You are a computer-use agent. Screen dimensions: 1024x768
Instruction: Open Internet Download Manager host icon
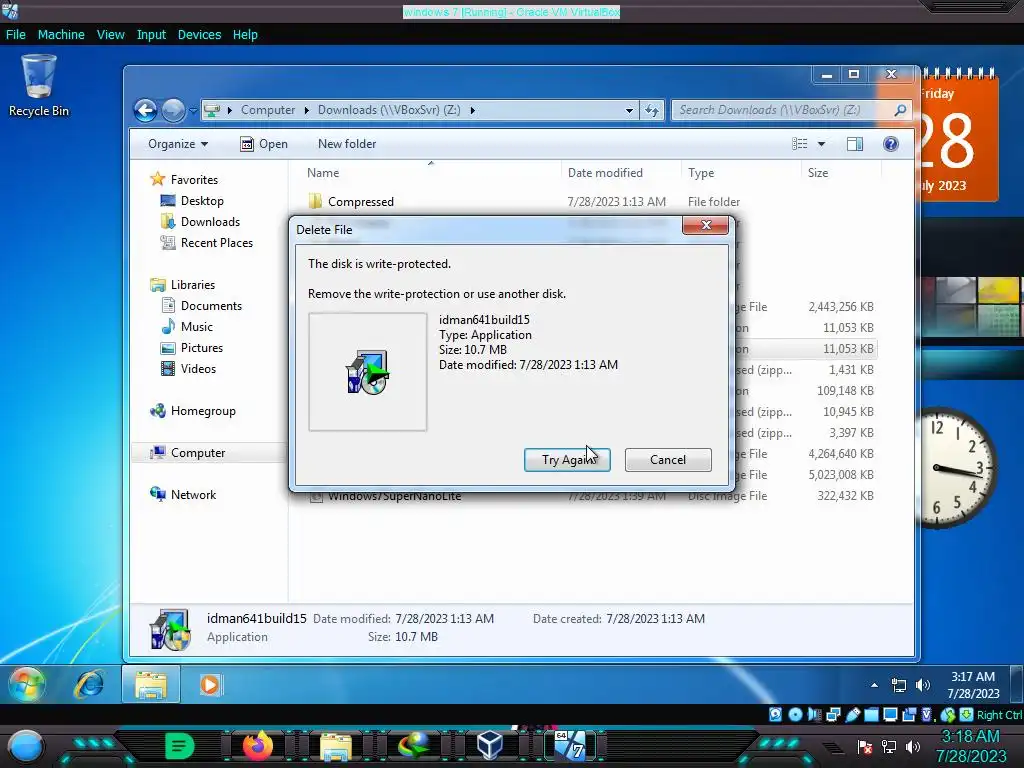(414, 746)
